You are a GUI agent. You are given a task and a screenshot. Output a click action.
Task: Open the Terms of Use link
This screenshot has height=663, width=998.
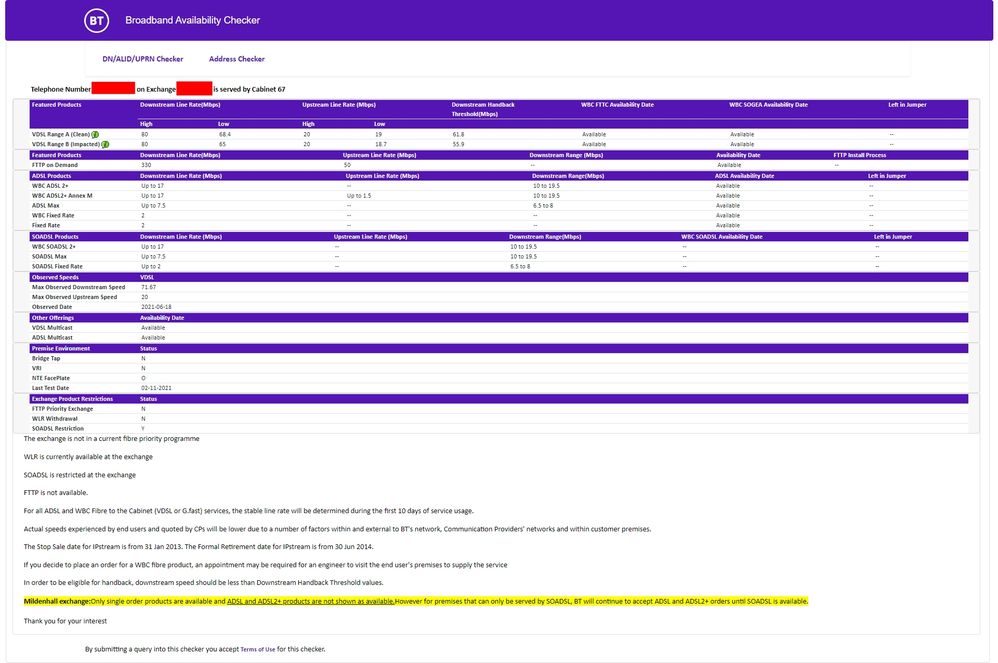(x=259, y=649)
